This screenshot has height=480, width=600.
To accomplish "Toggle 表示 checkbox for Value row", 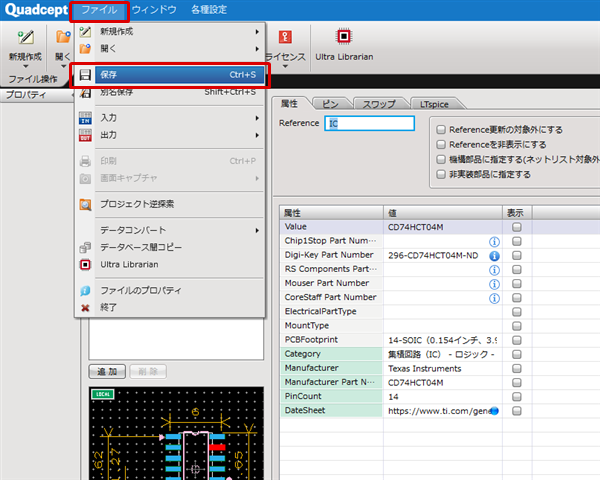I will click(517, 227).
